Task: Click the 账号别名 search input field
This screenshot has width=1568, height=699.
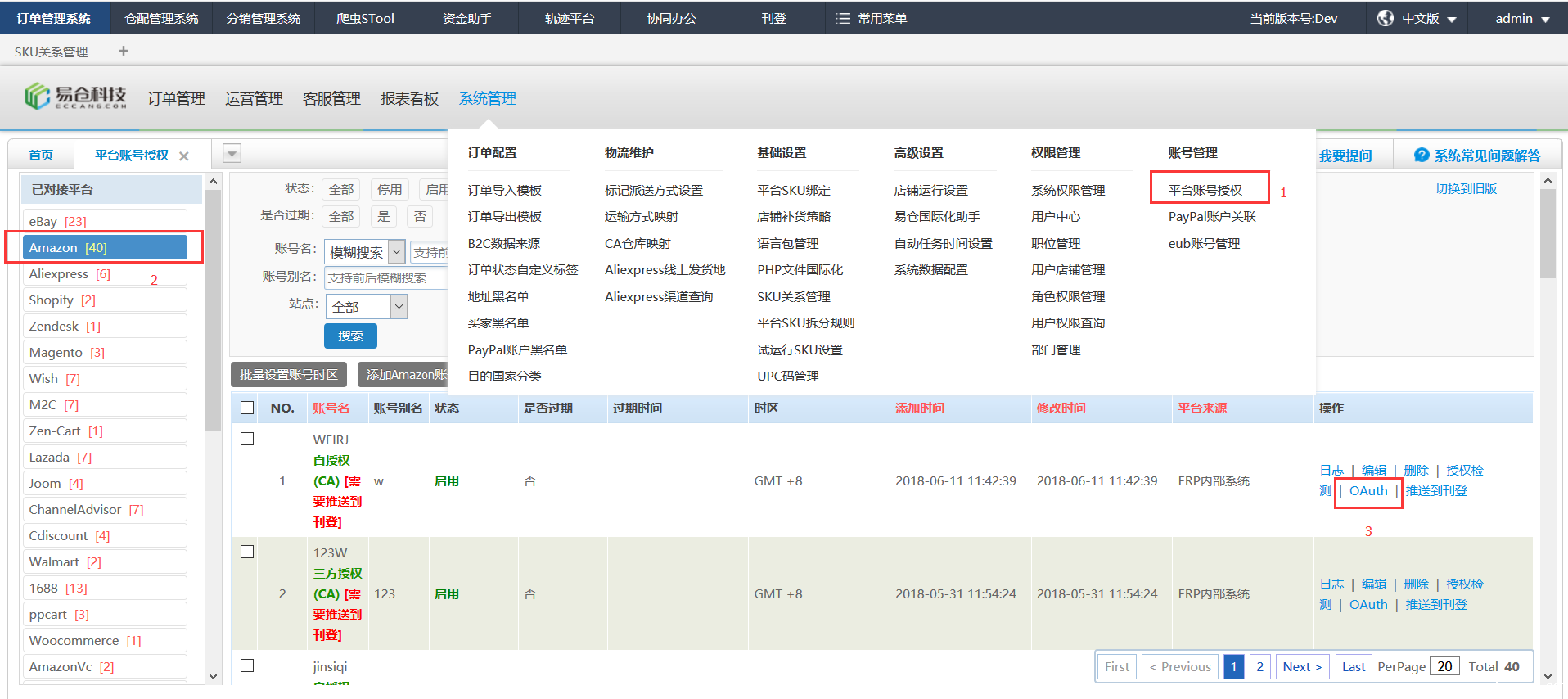Action: coord(385,278)
